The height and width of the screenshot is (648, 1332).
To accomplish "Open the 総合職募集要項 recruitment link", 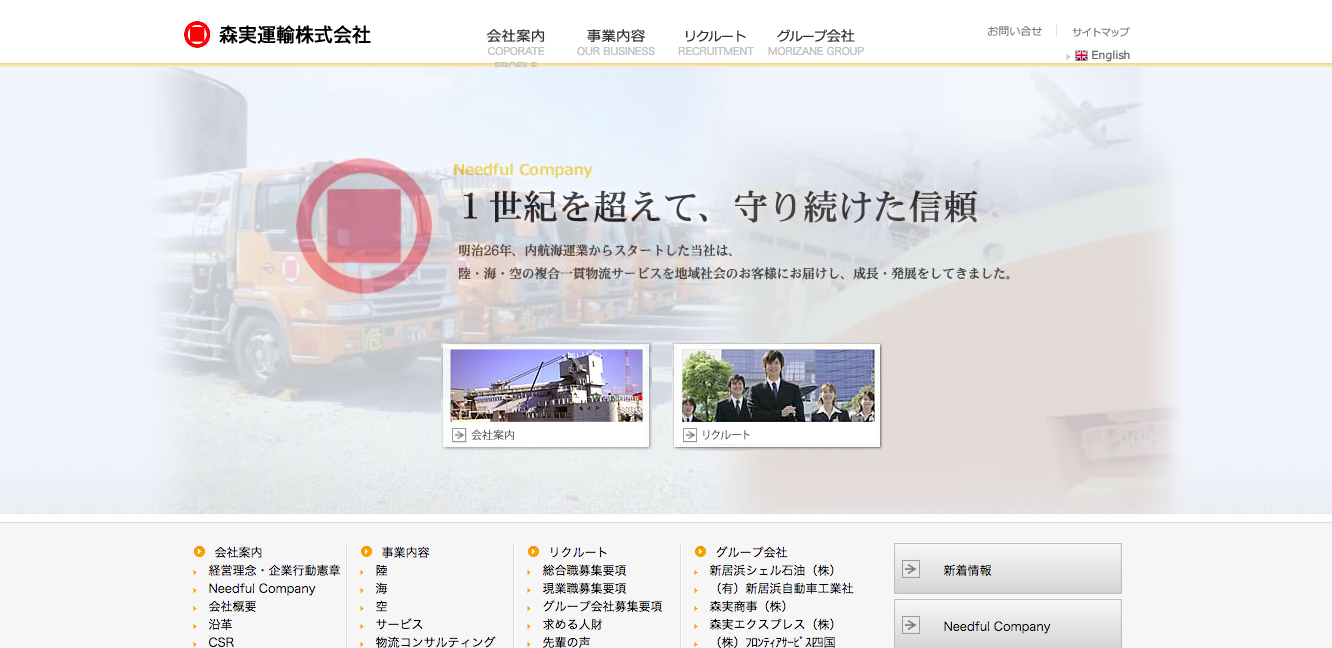I will point(585,570).
